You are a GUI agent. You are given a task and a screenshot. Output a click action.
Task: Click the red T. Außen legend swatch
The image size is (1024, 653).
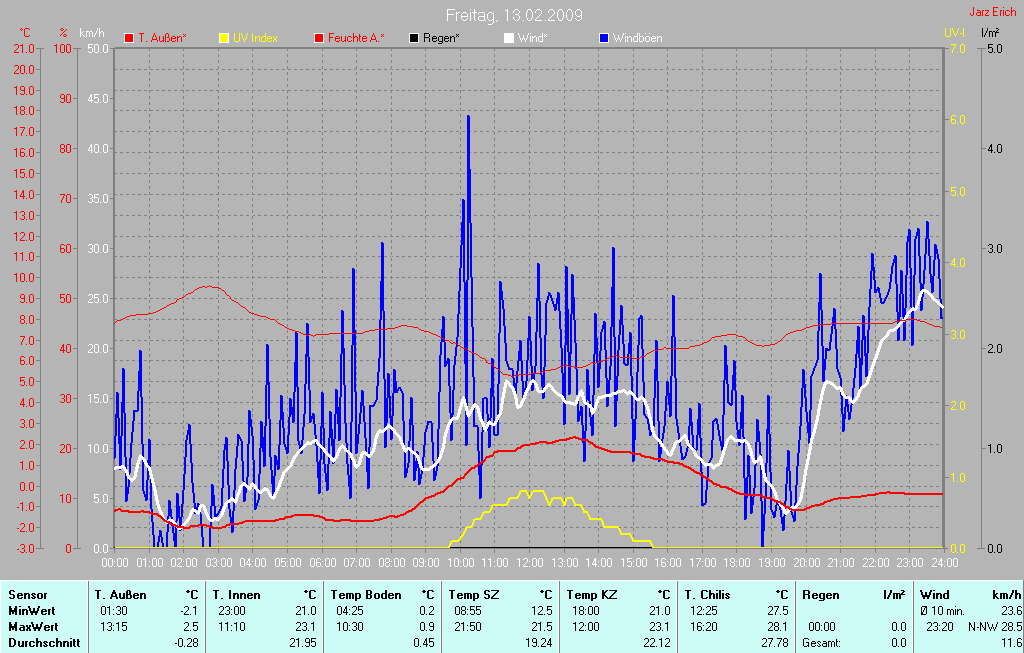[129, 38]
